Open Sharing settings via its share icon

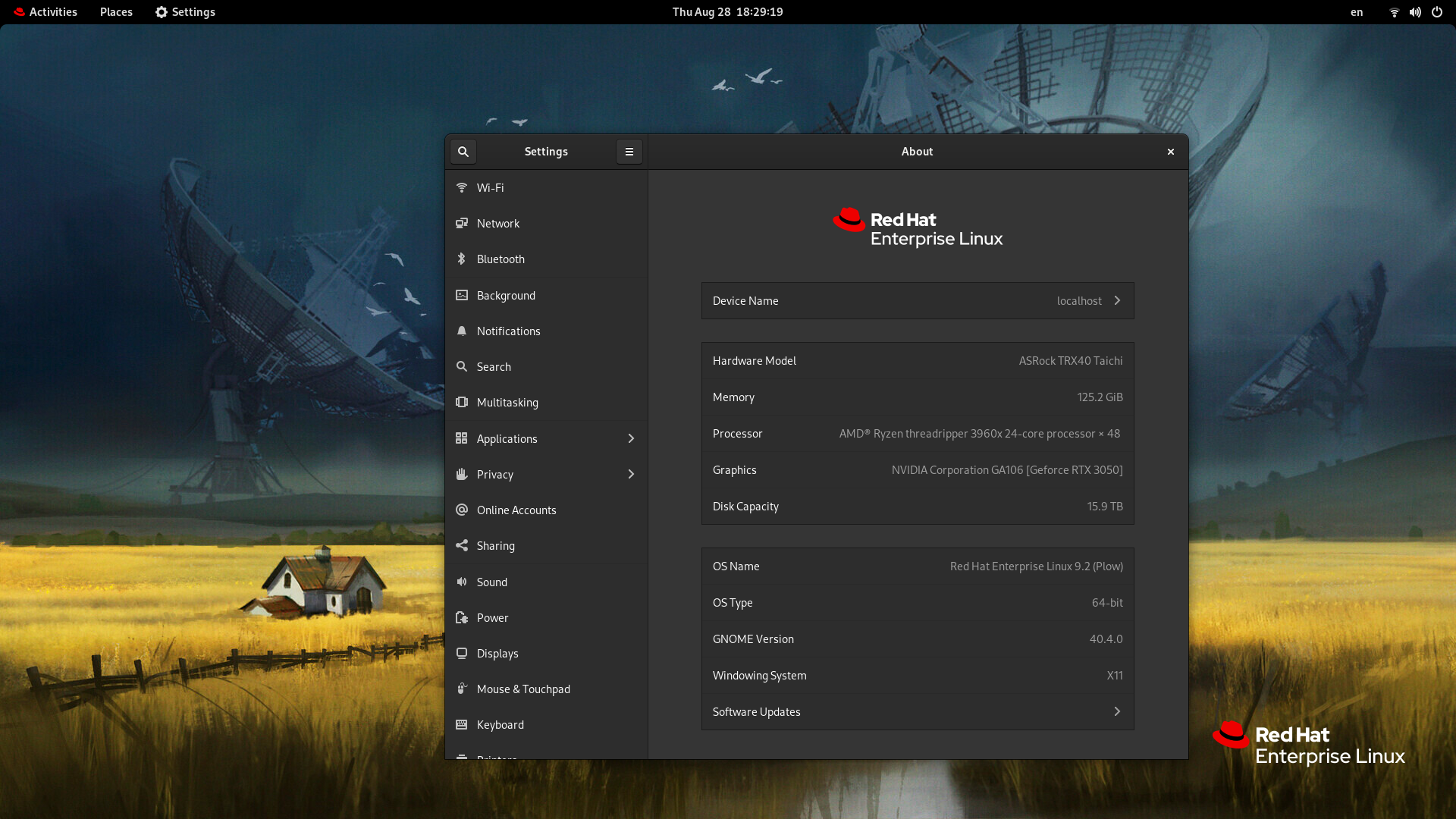click(461, 546)
